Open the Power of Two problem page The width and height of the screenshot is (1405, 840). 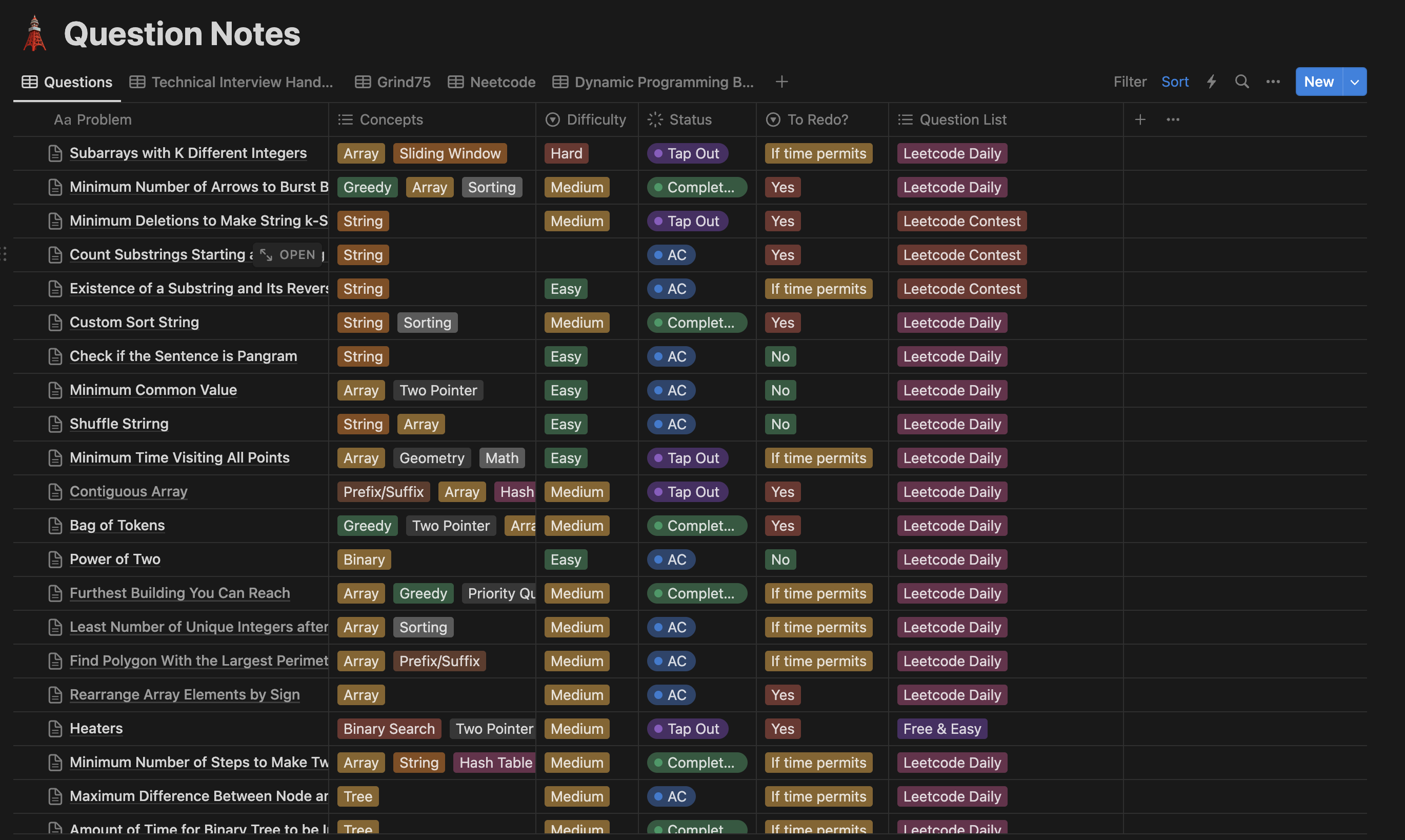(115, 559)
